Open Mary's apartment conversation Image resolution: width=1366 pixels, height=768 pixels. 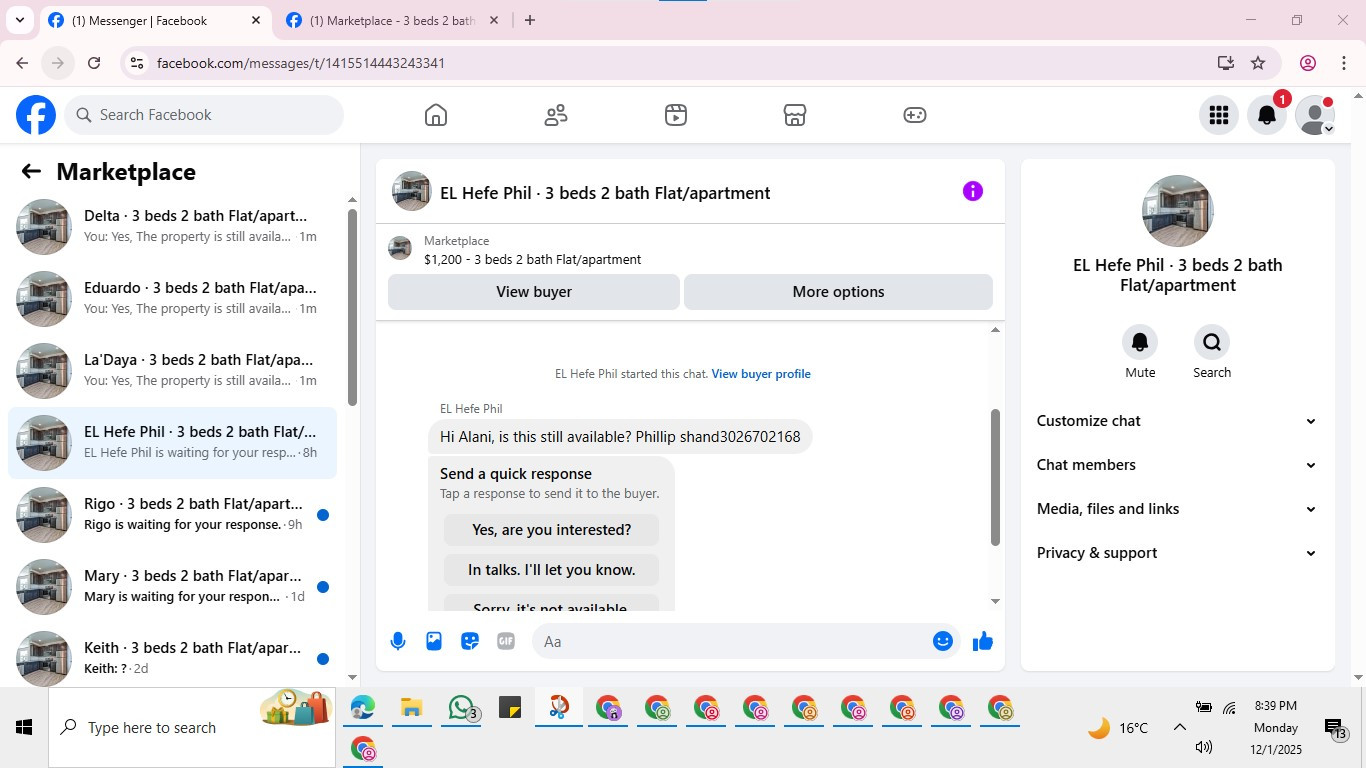172,586
